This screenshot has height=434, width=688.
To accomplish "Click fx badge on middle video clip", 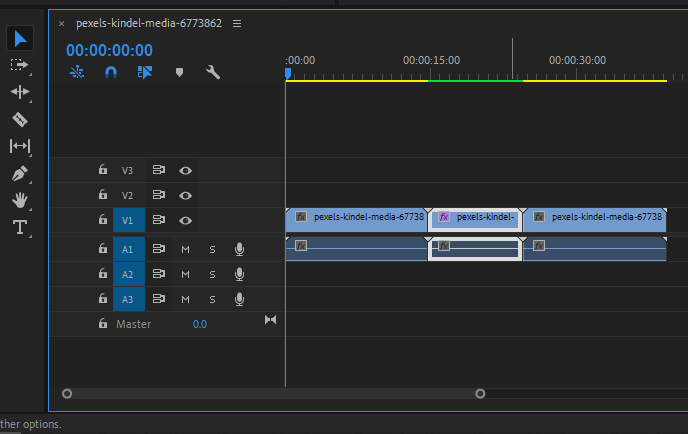I will click(x=444, y=217).
